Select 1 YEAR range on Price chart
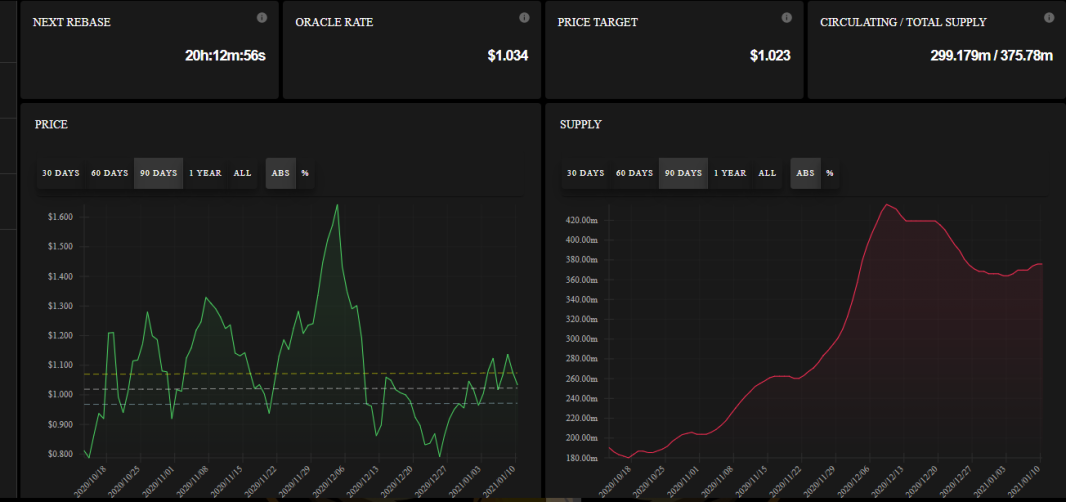The image size is (1066, 502). (205, 173)
